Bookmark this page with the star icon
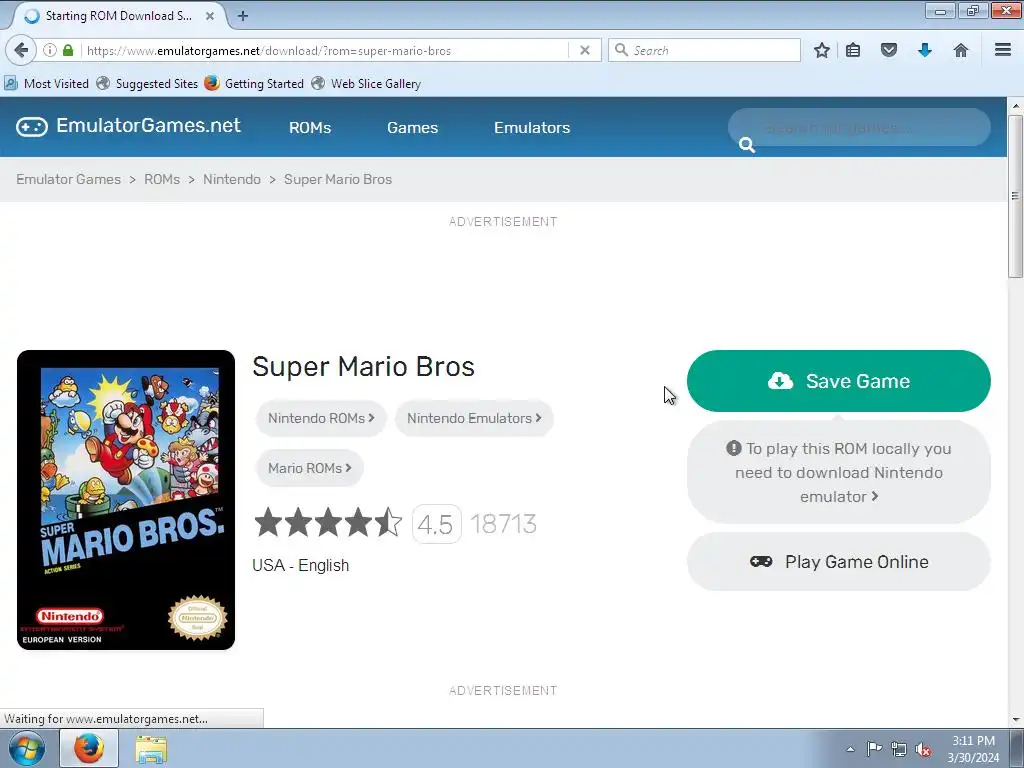The image size is (1024, 768). click(822, 50)
